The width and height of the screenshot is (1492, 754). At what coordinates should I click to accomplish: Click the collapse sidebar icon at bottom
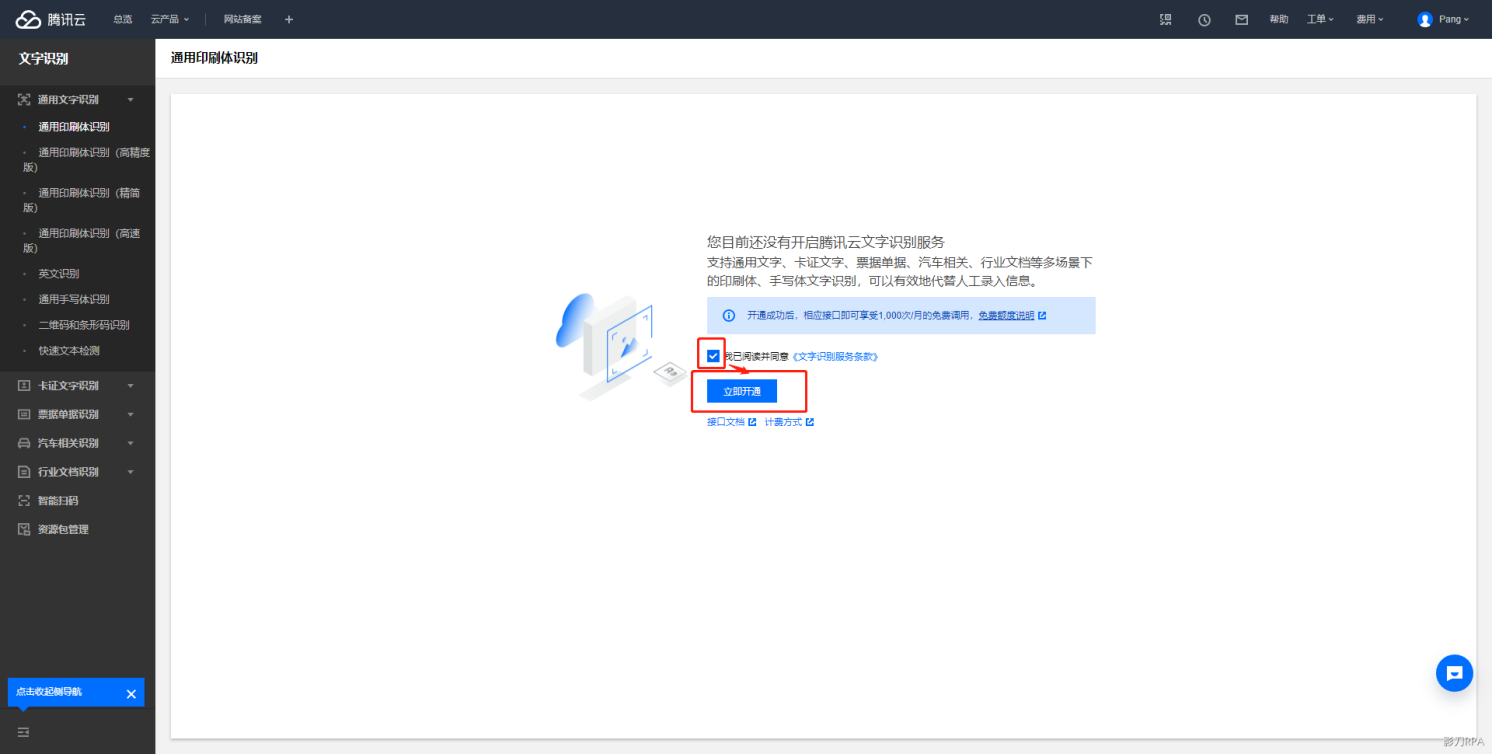(x=24, y=732)
